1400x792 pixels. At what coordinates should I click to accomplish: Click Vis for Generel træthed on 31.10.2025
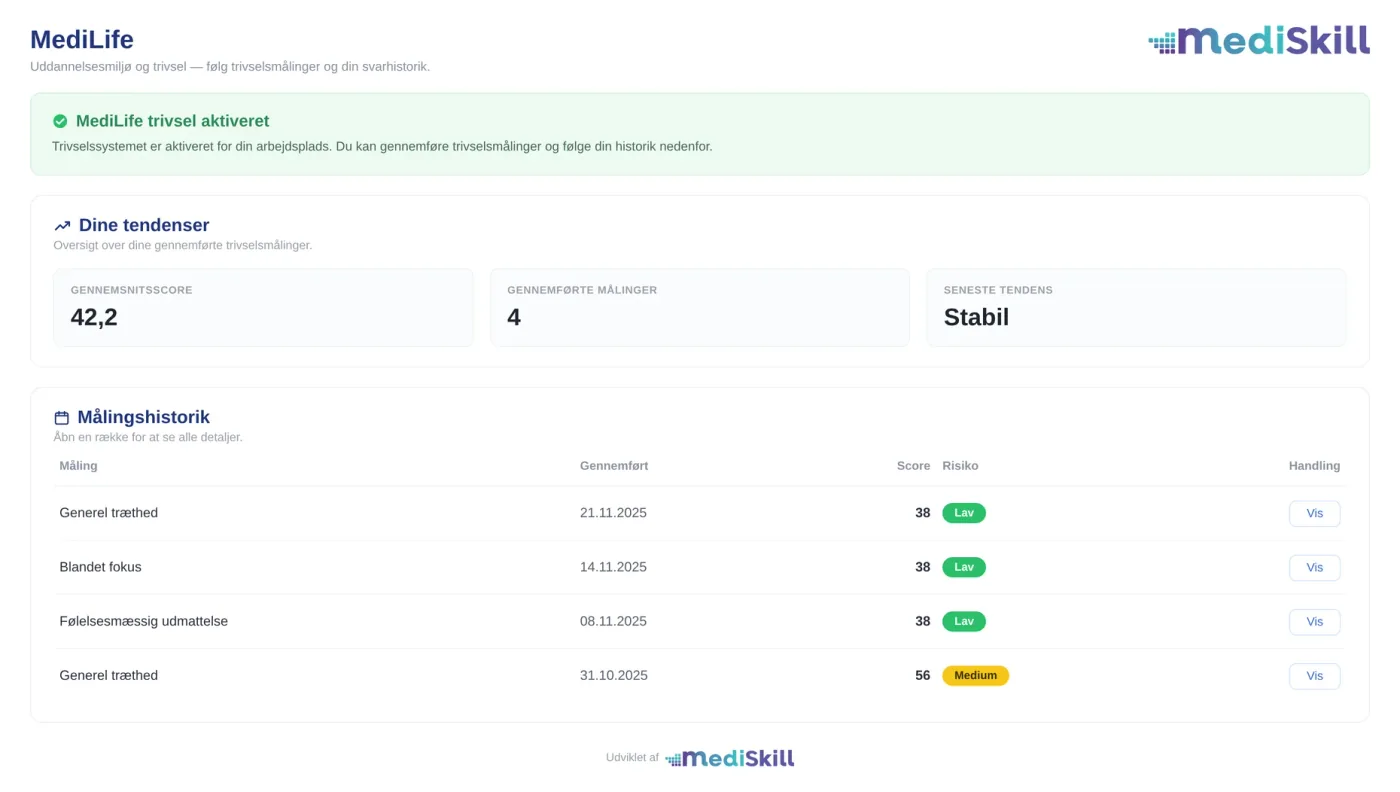coord(1314,676)
